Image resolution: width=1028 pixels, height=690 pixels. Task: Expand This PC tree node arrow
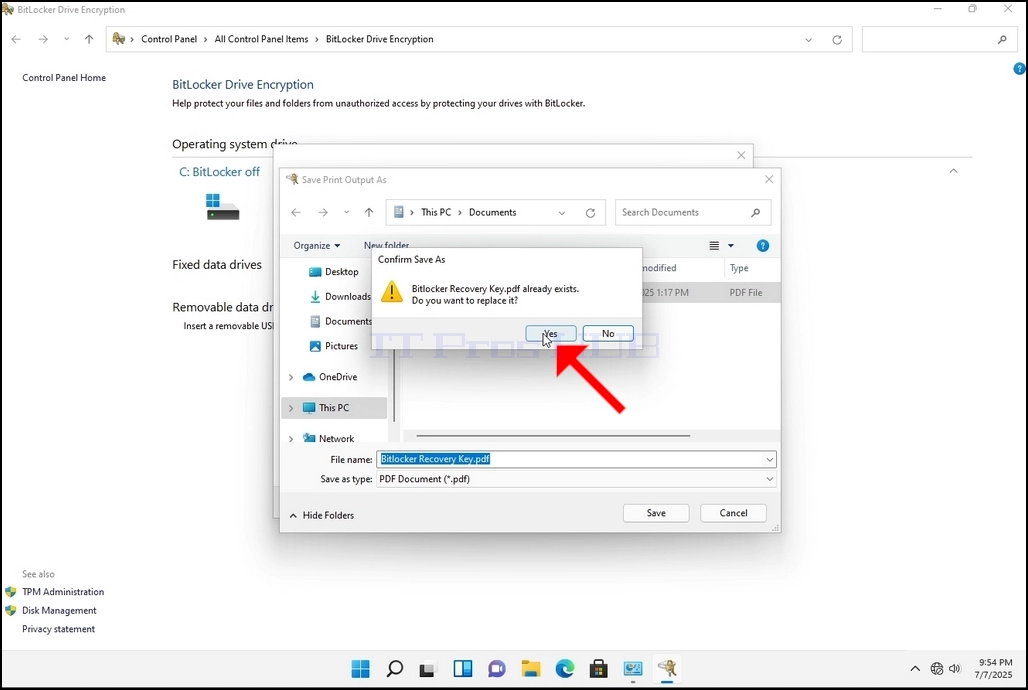(291, 408)
